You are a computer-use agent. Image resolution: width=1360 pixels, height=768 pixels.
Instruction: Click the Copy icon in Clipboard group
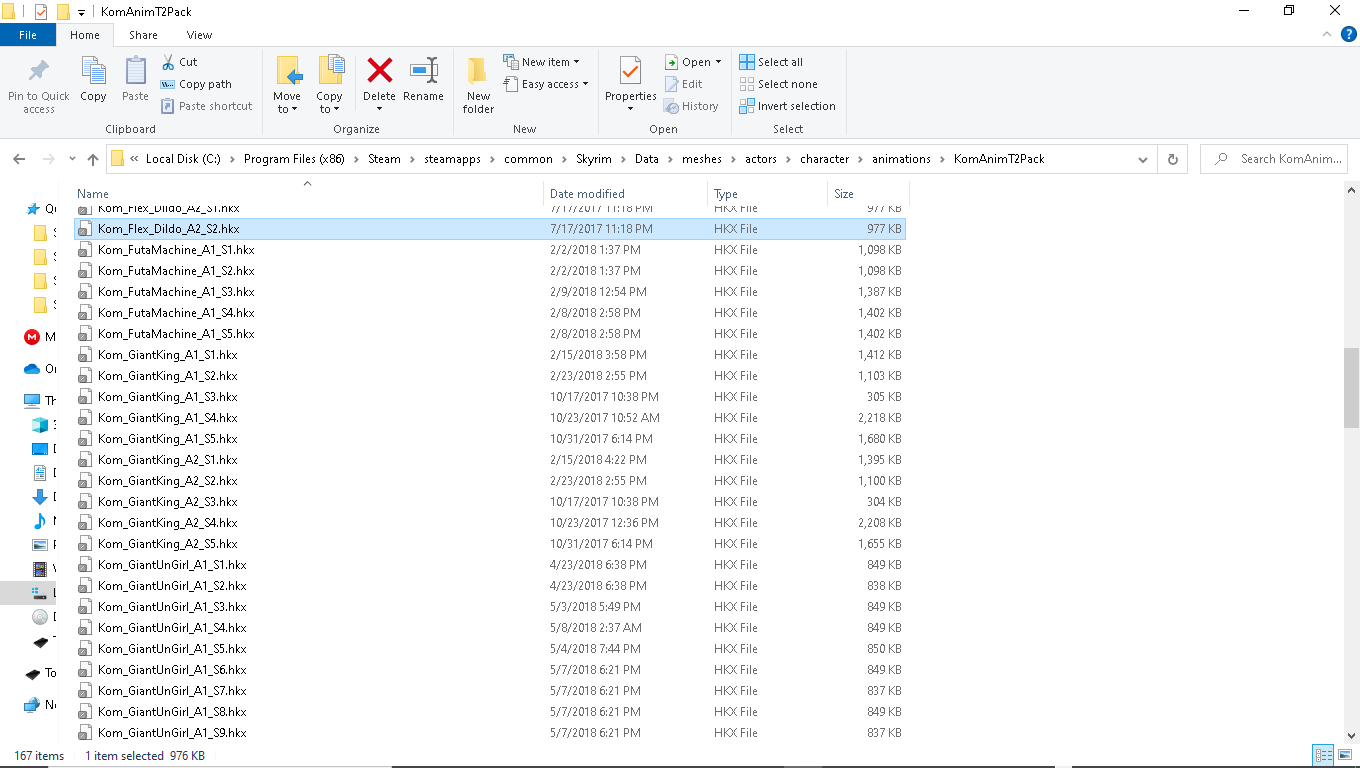click(93, 71)
